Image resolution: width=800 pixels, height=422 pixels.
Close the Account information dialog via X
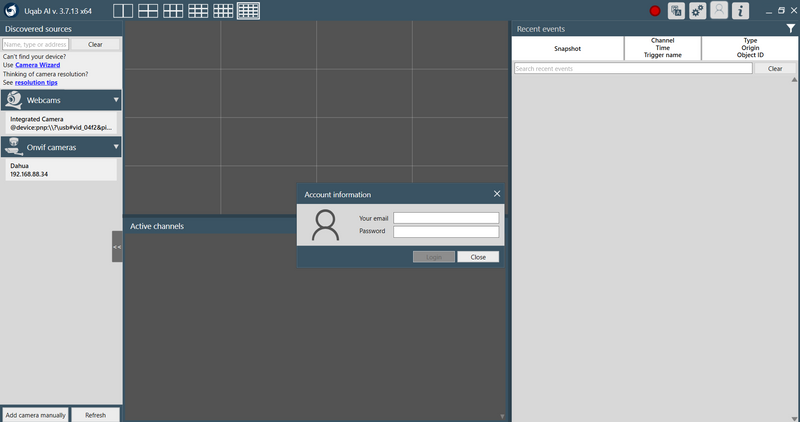497,194
